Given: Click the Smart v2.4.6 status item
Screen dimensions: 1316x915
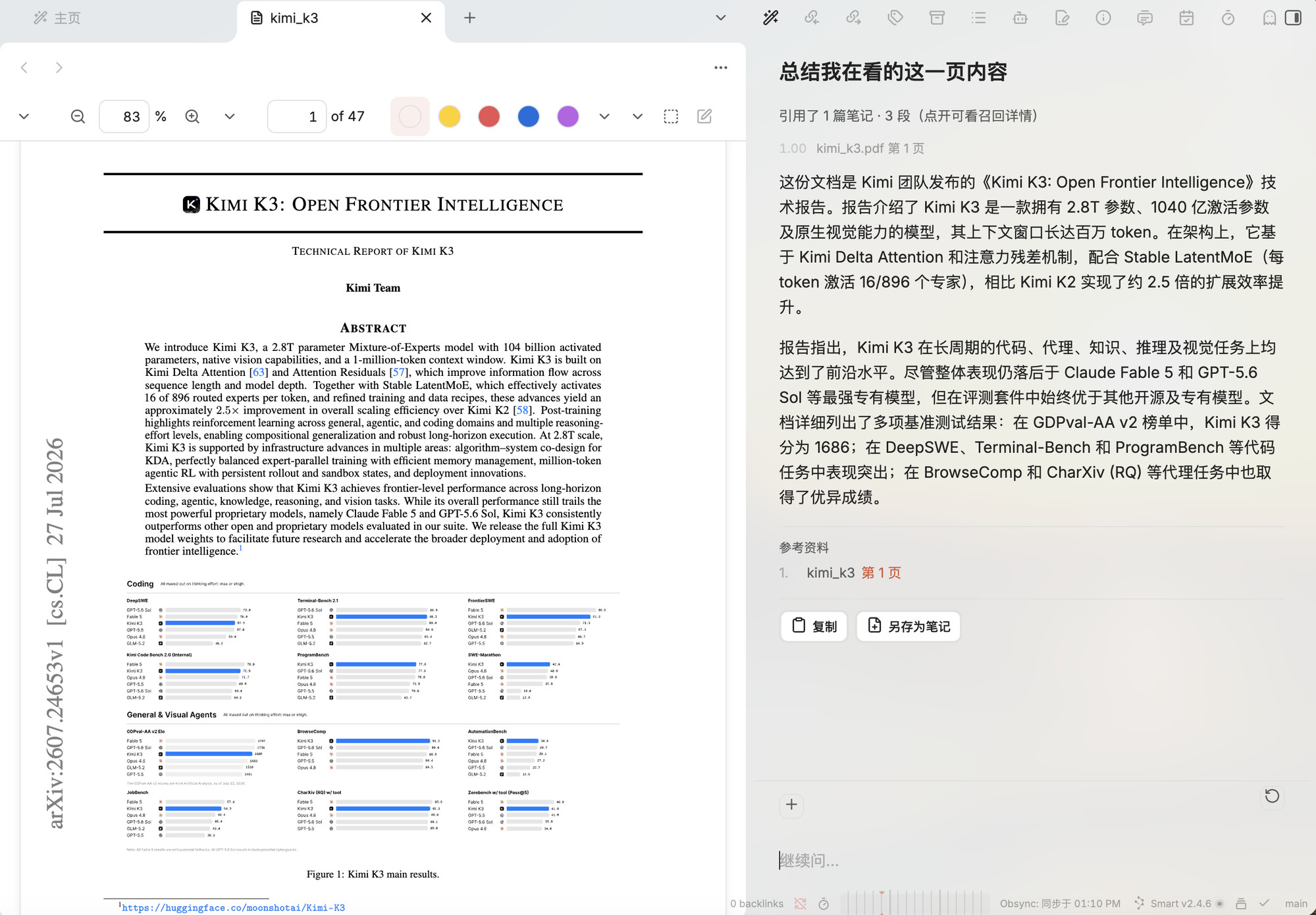Looking at the screenshot, I should pos(1179,904).
